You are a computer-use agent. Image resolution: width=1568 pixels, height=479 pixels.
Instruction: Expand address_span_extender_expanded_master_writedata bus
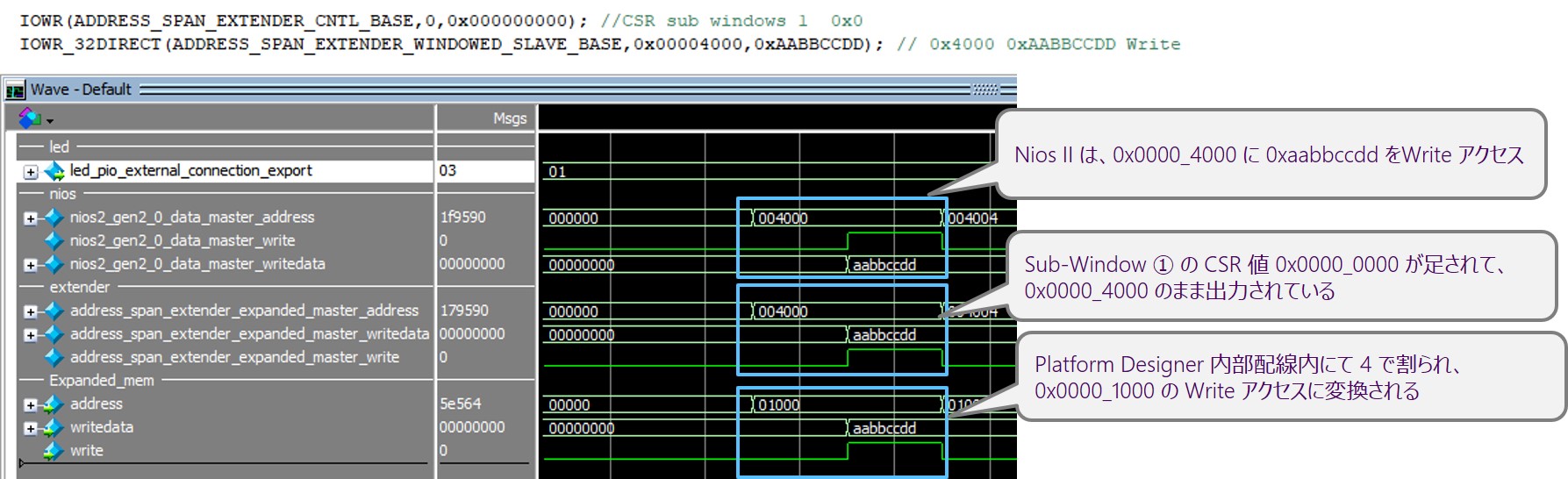coord(31,335)
